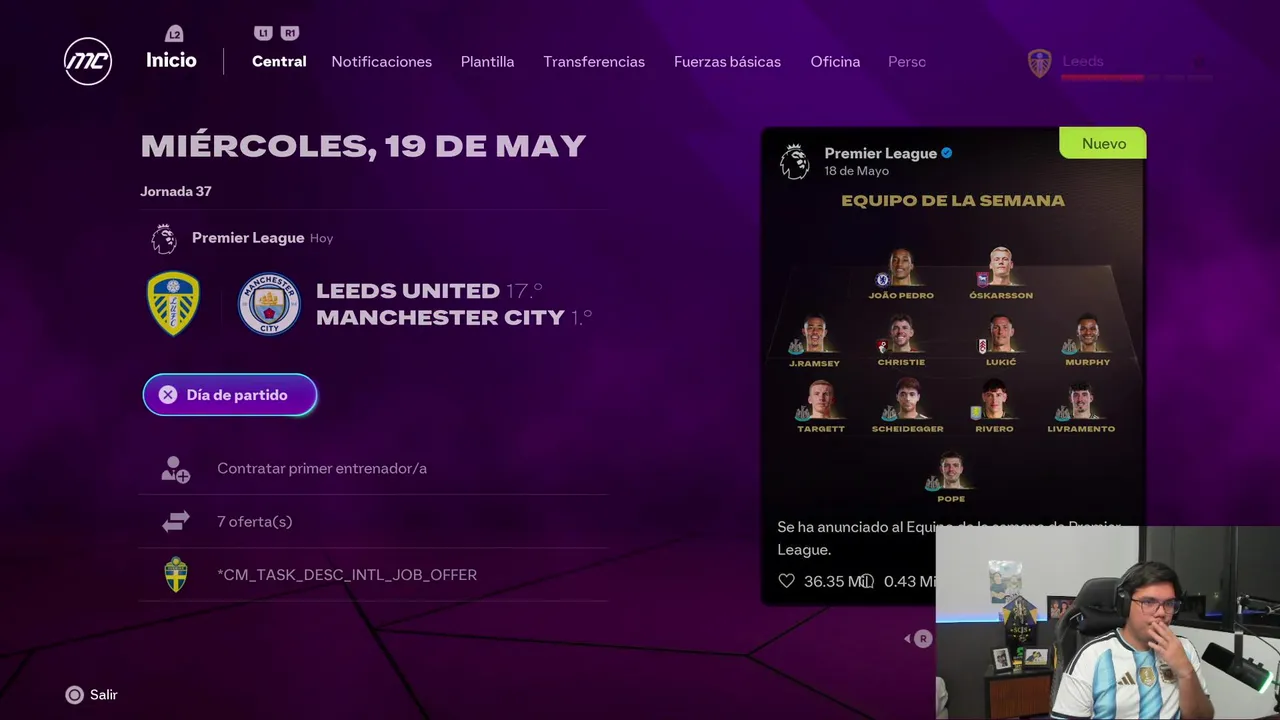Go to the Transferencias tab
This screenshot has width=1280, height=720.
[x=594, y=62]
